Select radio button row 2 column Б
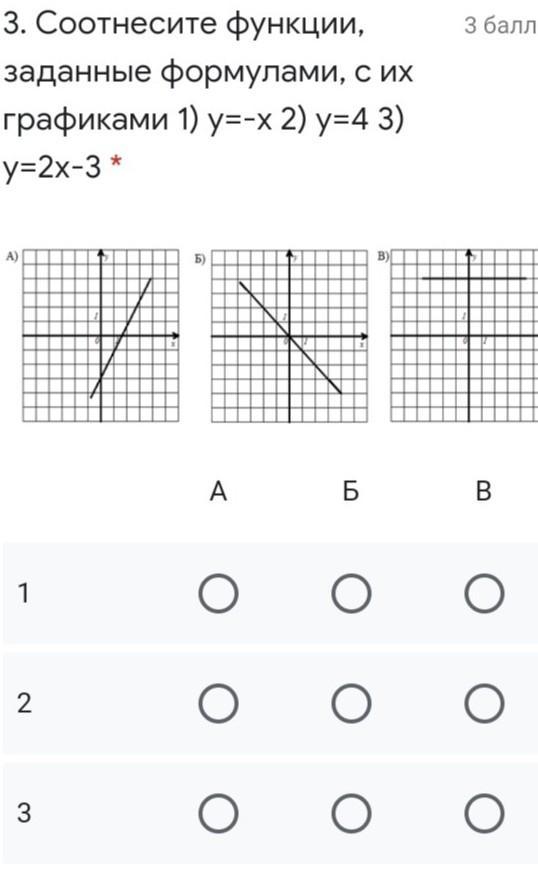Image resolution: width=538 pixels, height=877 pixels. 351,703
